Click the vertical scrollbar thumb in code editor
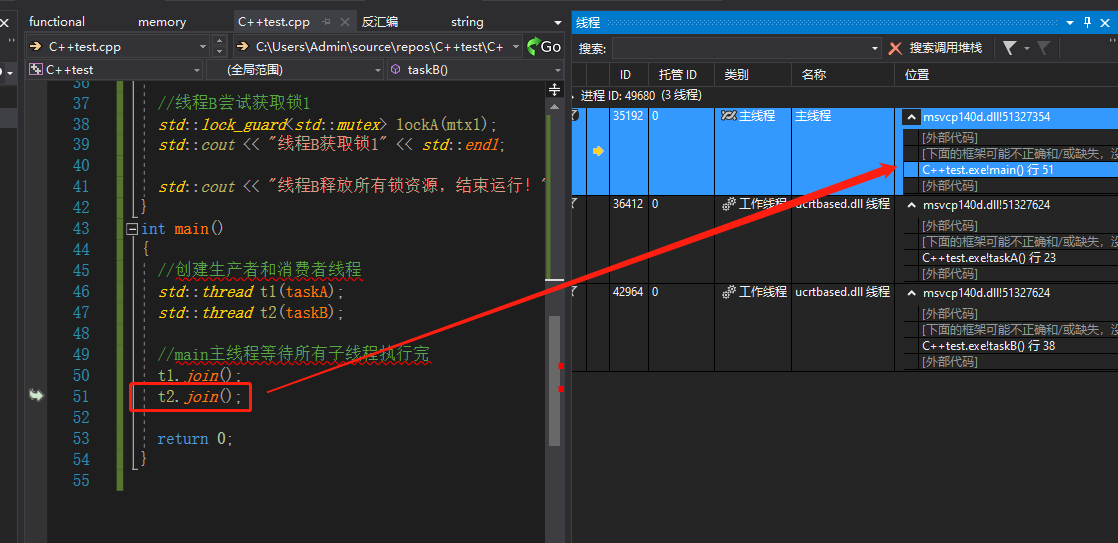This screenshot has width=1118, height=543. (554, 381)
